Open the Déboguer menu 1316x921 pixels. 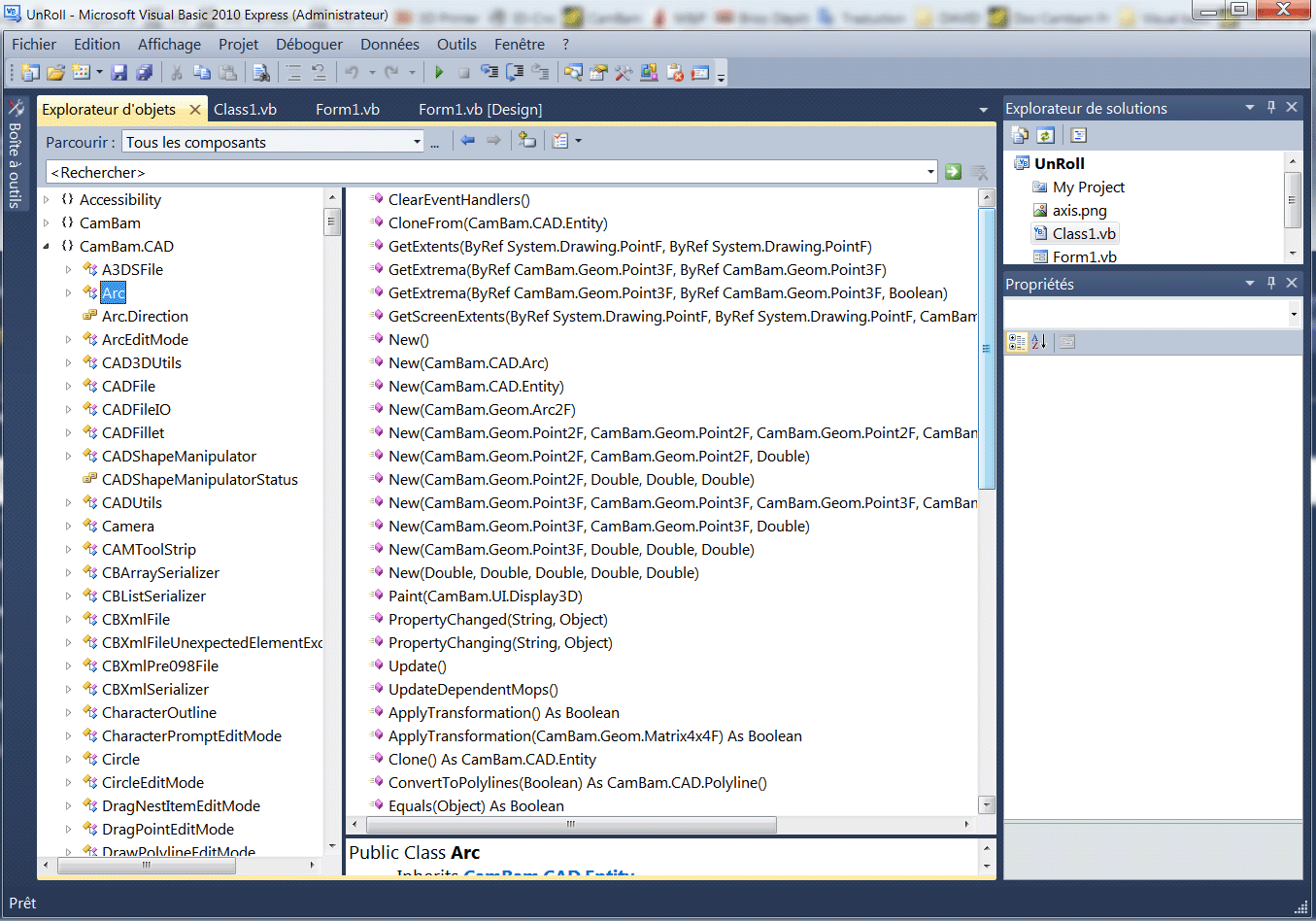(309, 44)
